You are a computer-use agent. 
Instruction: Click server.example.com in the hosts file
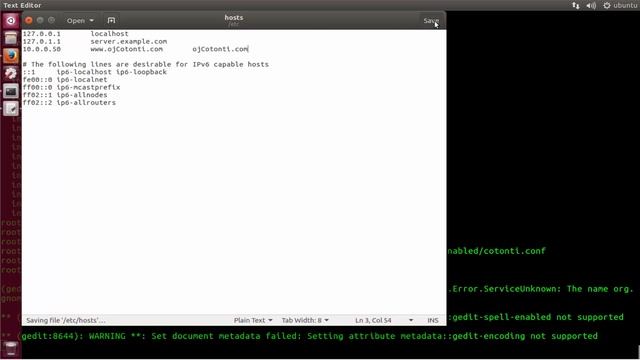coord(129,41)
